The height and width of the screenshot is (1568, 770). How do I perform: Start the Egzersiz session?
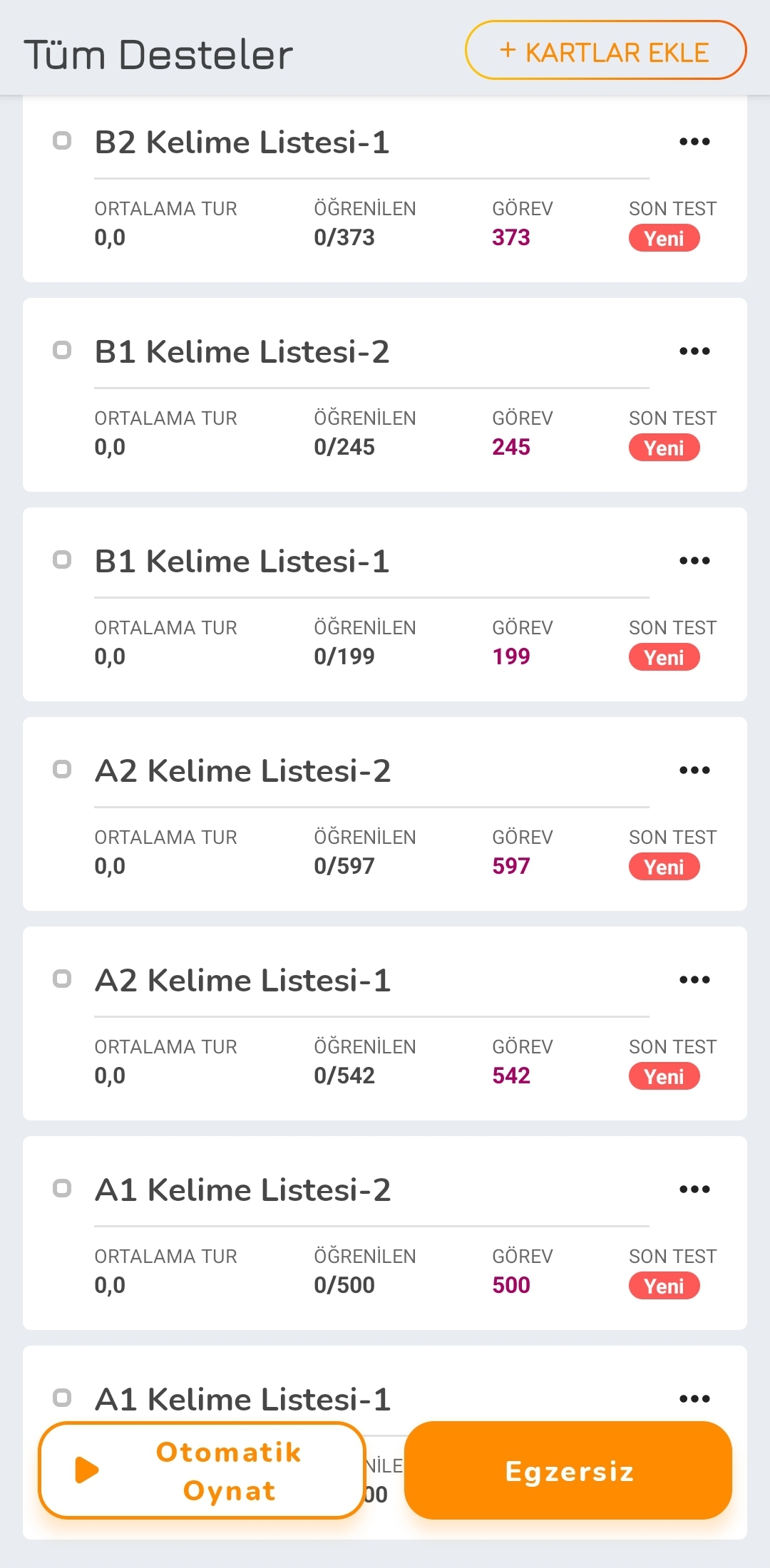[568, 1470]
